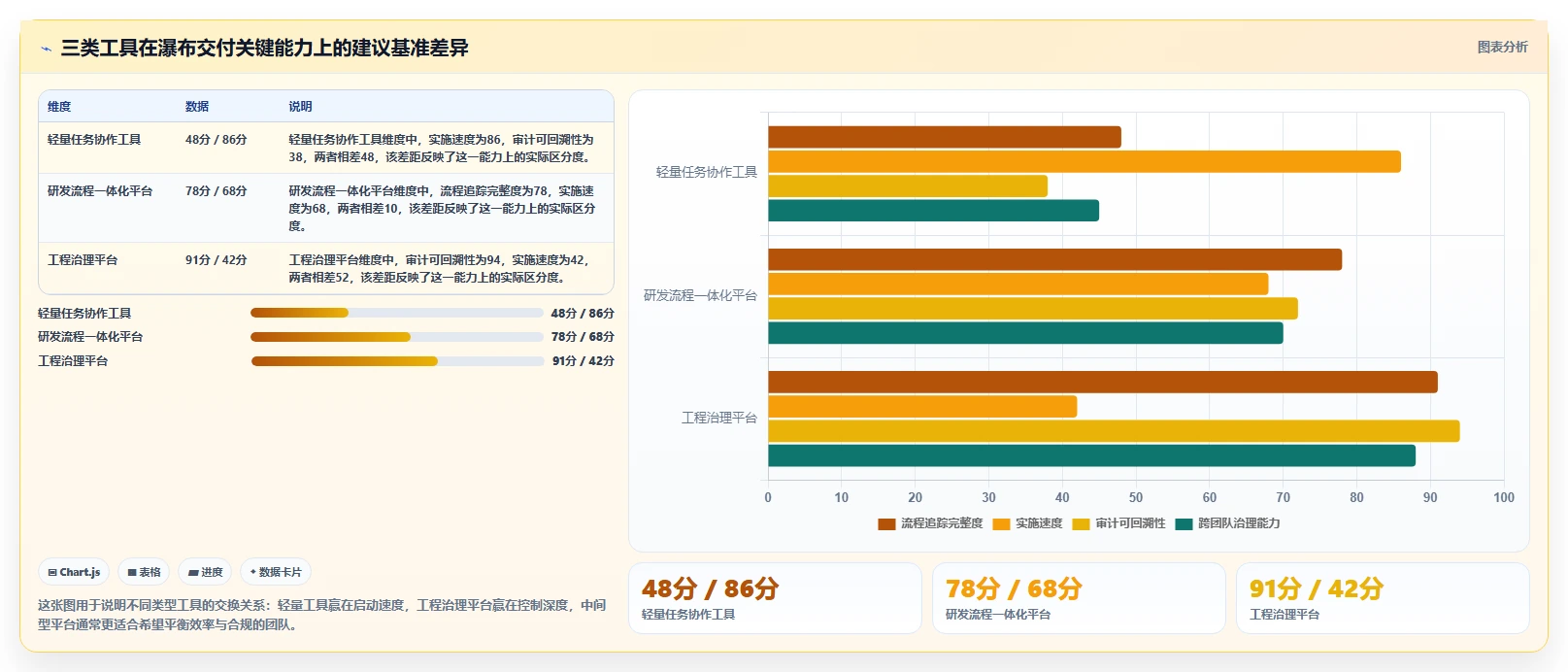Click the card title 三类工具在瀑布交付关键能力上的建议基准差异
This screenshot has width=1568, height=672.
pos(265,49)
